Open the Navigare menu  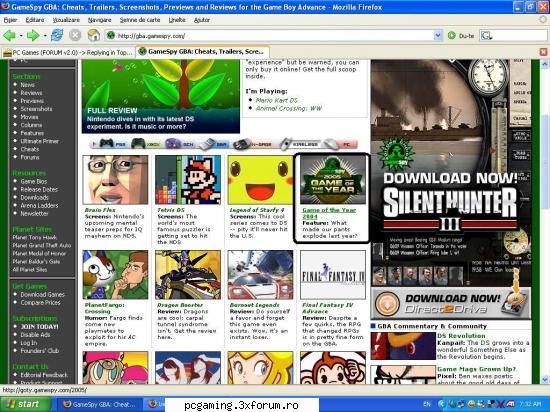(100, 20)
